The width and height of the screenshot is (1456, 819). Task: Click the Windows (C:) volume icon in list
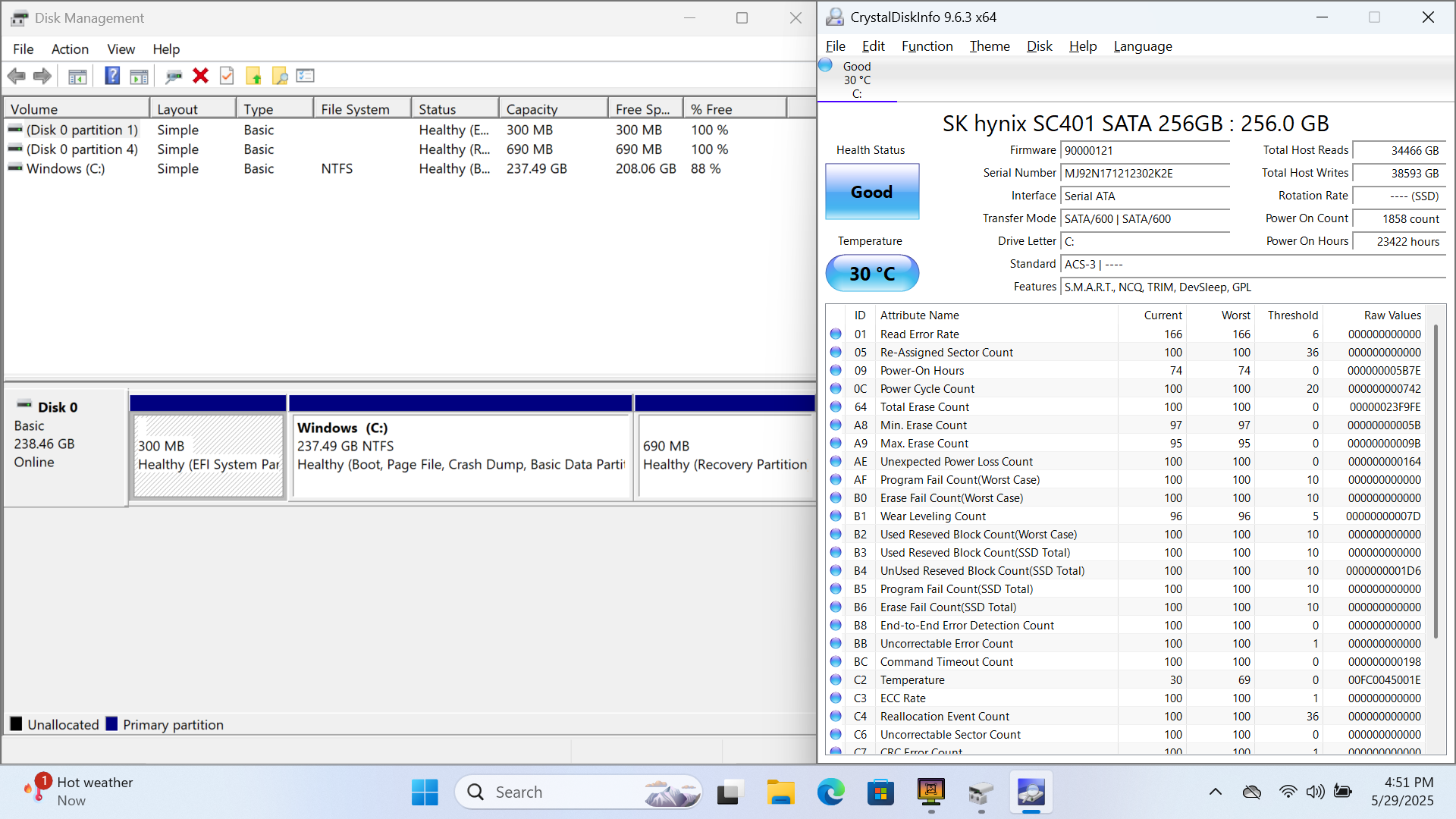[x=15, y=168]
